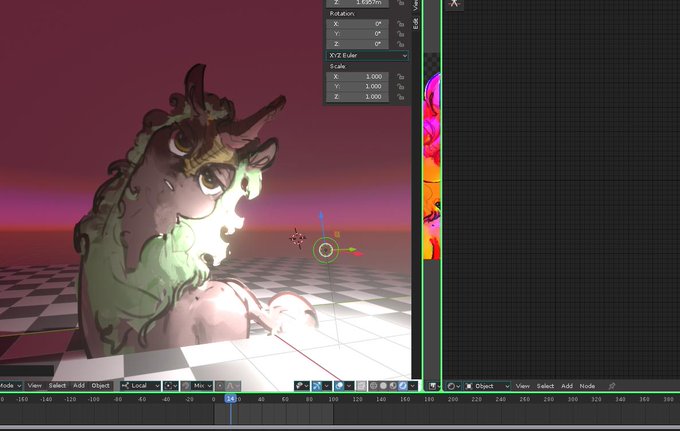Click the current frame 14 marker on timeline
The height and width of the screenshot is (431, 680).
click(230, 399)
